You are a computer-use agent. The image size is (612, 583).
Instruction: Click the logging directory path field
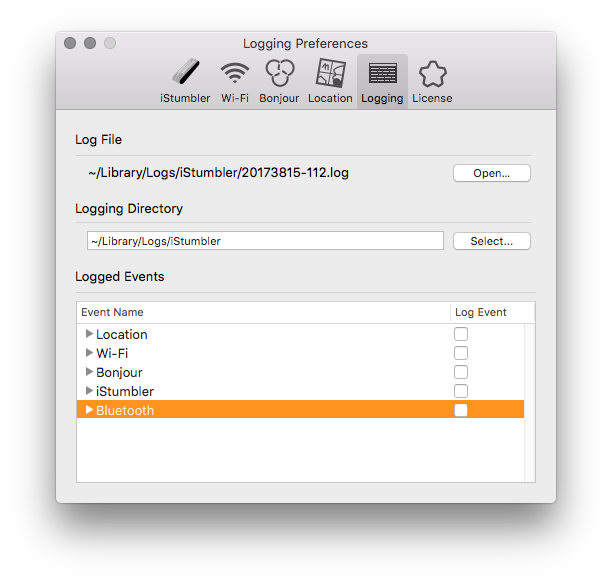(x=265, y=240)
